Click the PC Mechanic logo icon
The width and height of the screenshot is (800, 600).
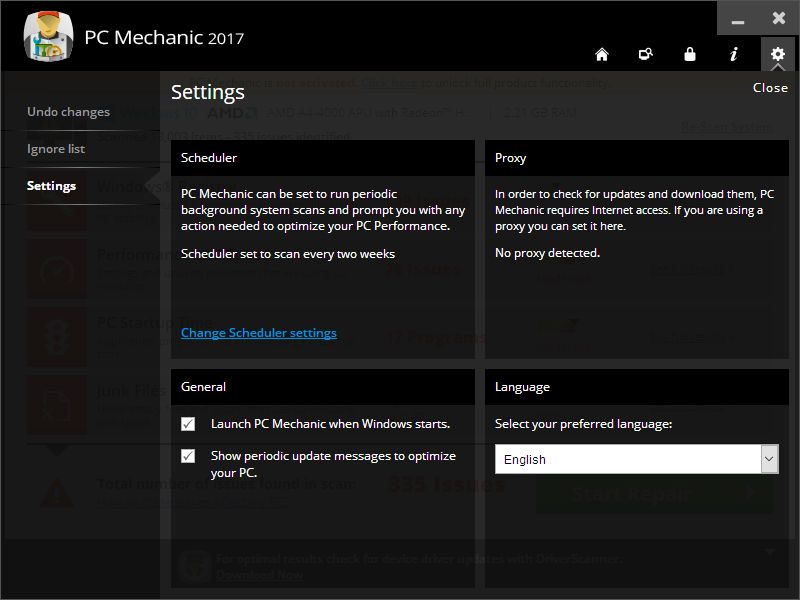click(x=48, y=36)
